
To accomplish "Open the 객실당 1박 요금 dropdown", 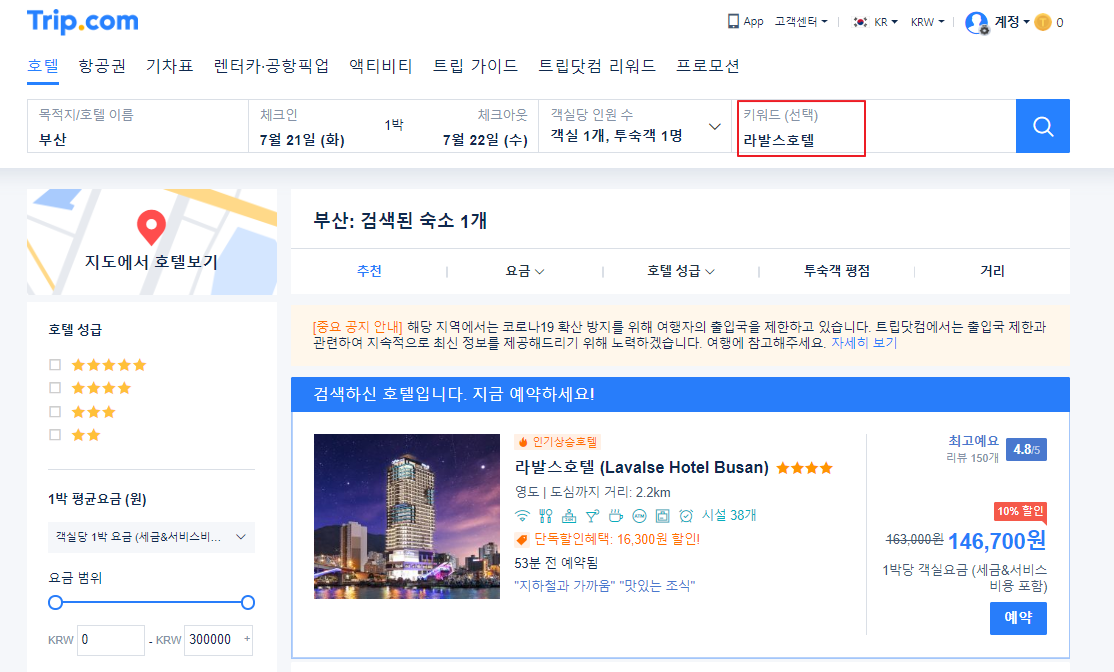I will tap(151, 537).
